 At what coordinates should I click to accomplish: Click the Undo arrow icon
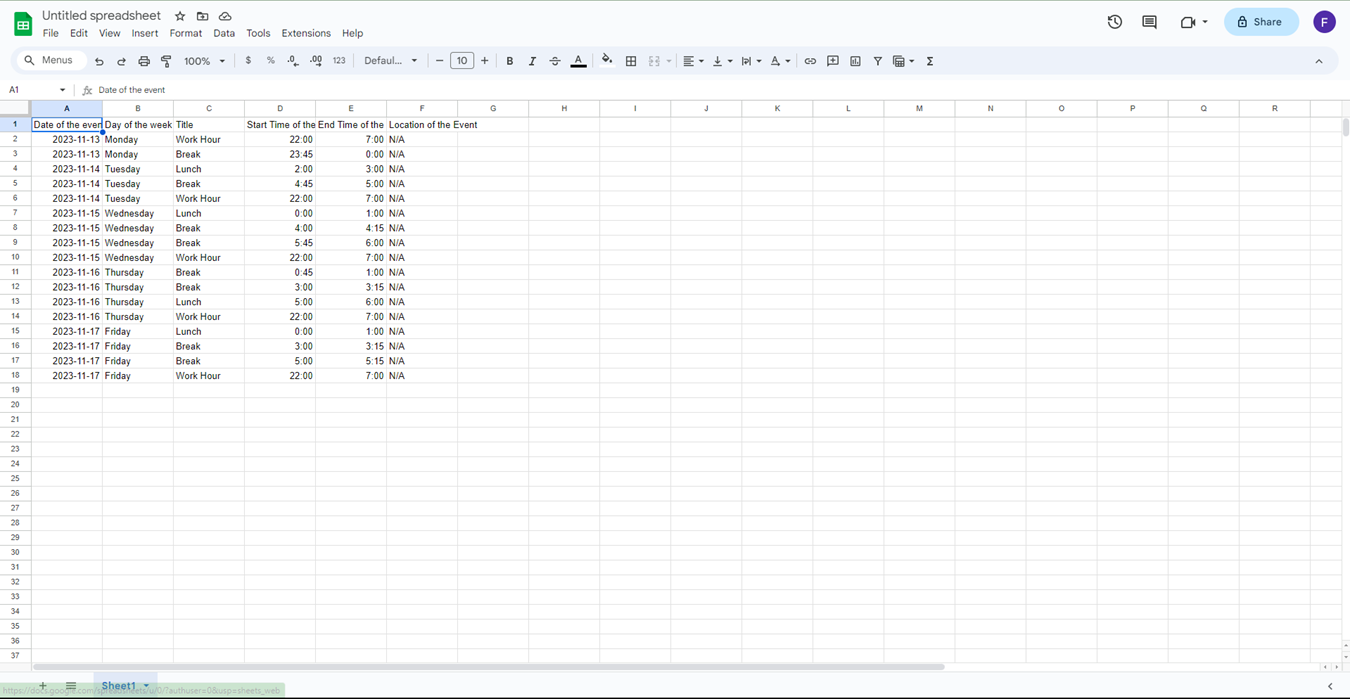tap(99, 61)
